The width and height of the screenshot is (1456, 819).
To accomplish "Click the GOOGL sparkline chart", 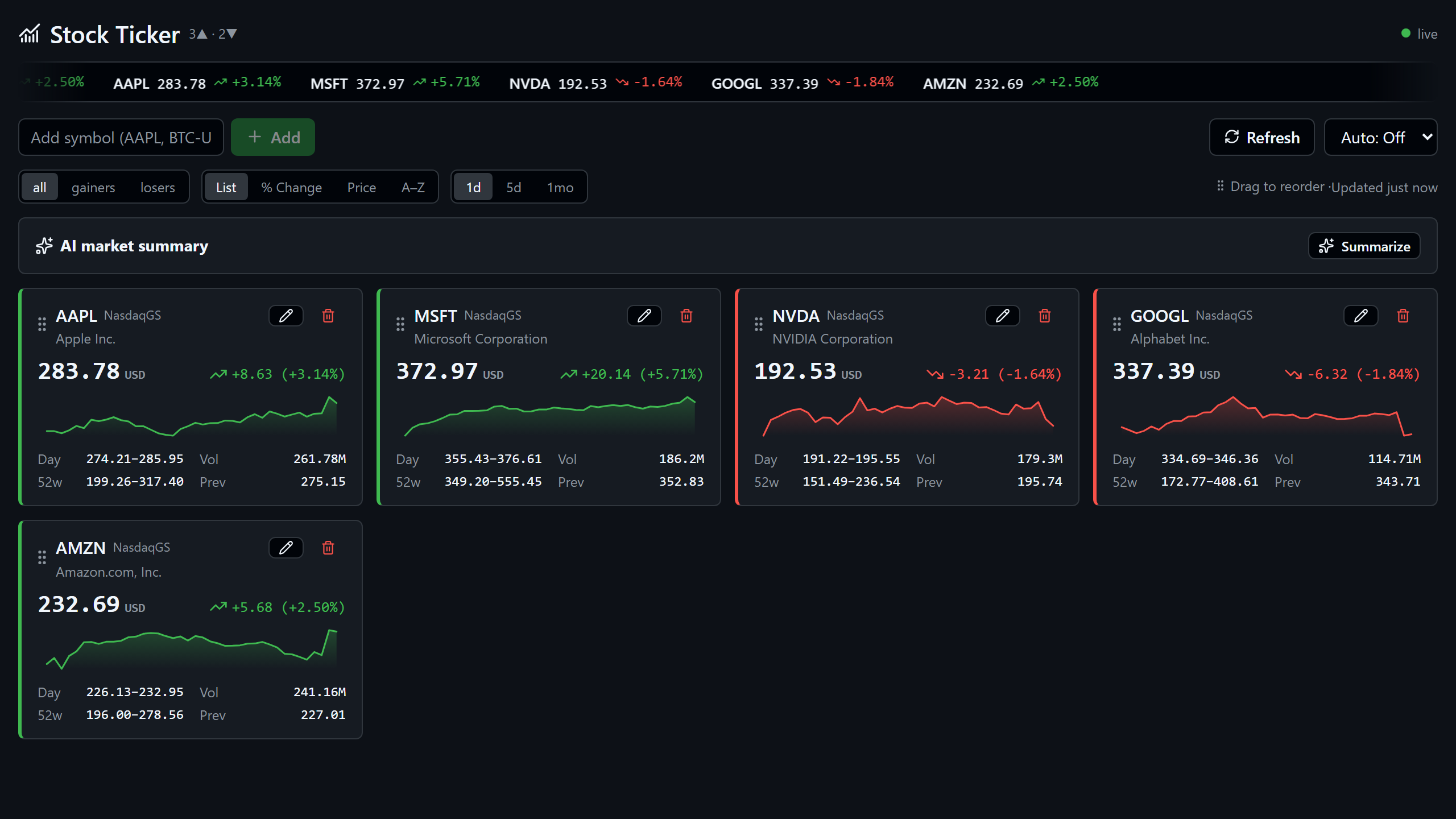I will point(1267,416).
